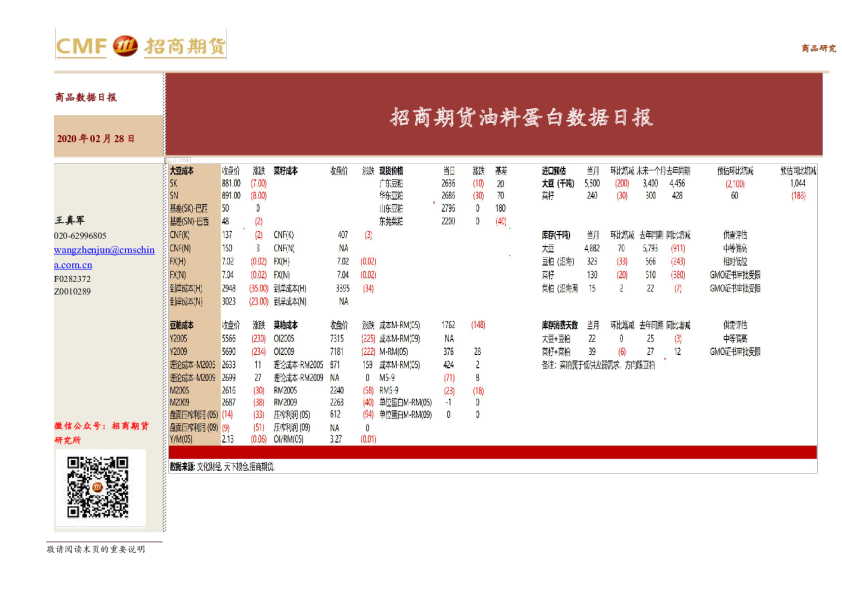The width and height of the screenshot is (842, 595).
Task: Click the analyst name 王真军
Action: click(x=72, y=220)
